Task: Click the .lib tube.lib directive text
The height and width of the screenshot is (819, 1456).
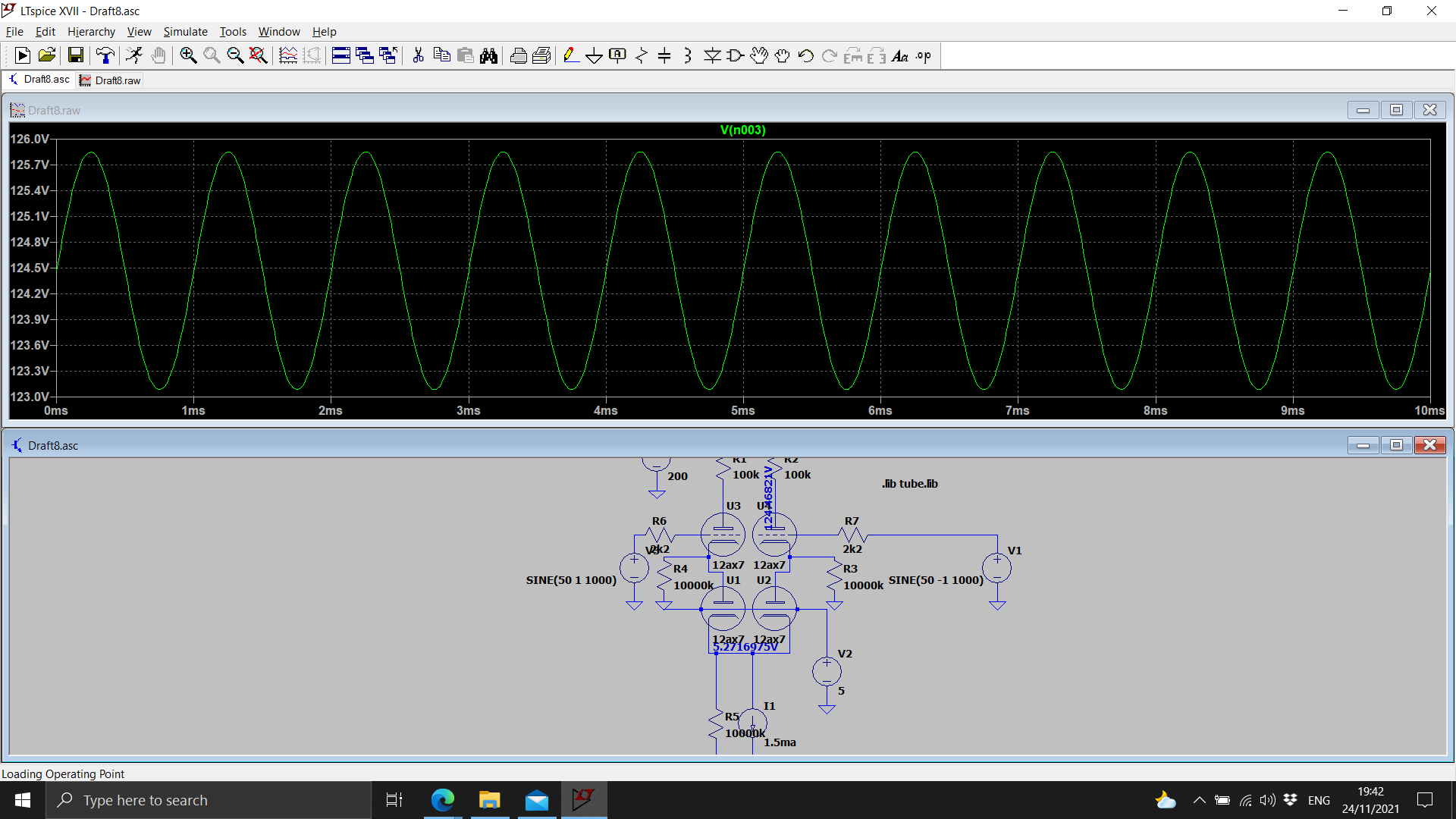Action: coord(910,484)
